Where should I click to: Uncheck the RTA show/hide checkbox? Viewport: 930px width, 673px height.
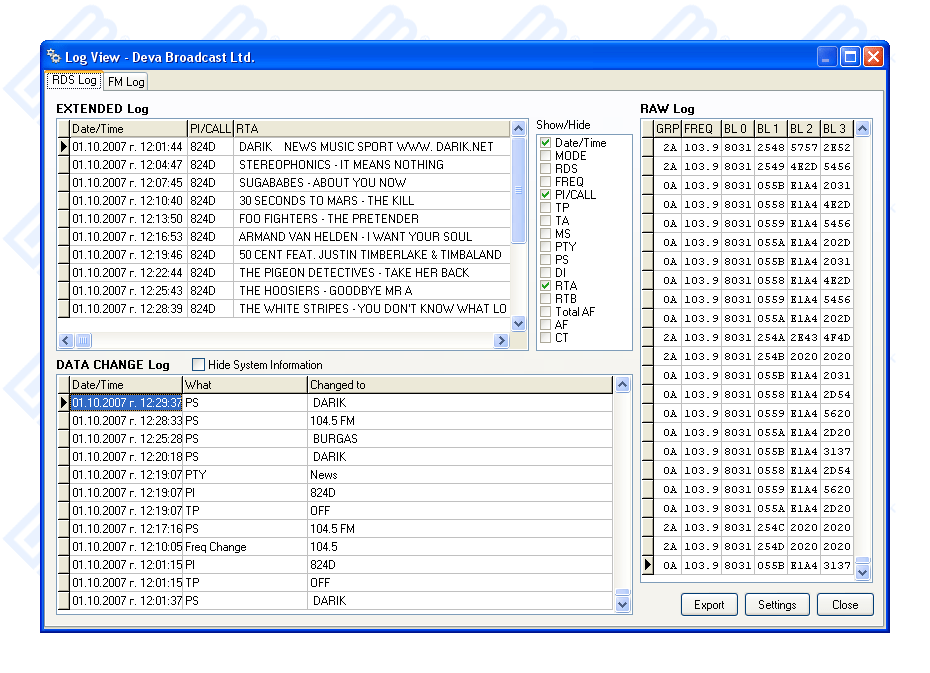[545, 286]
